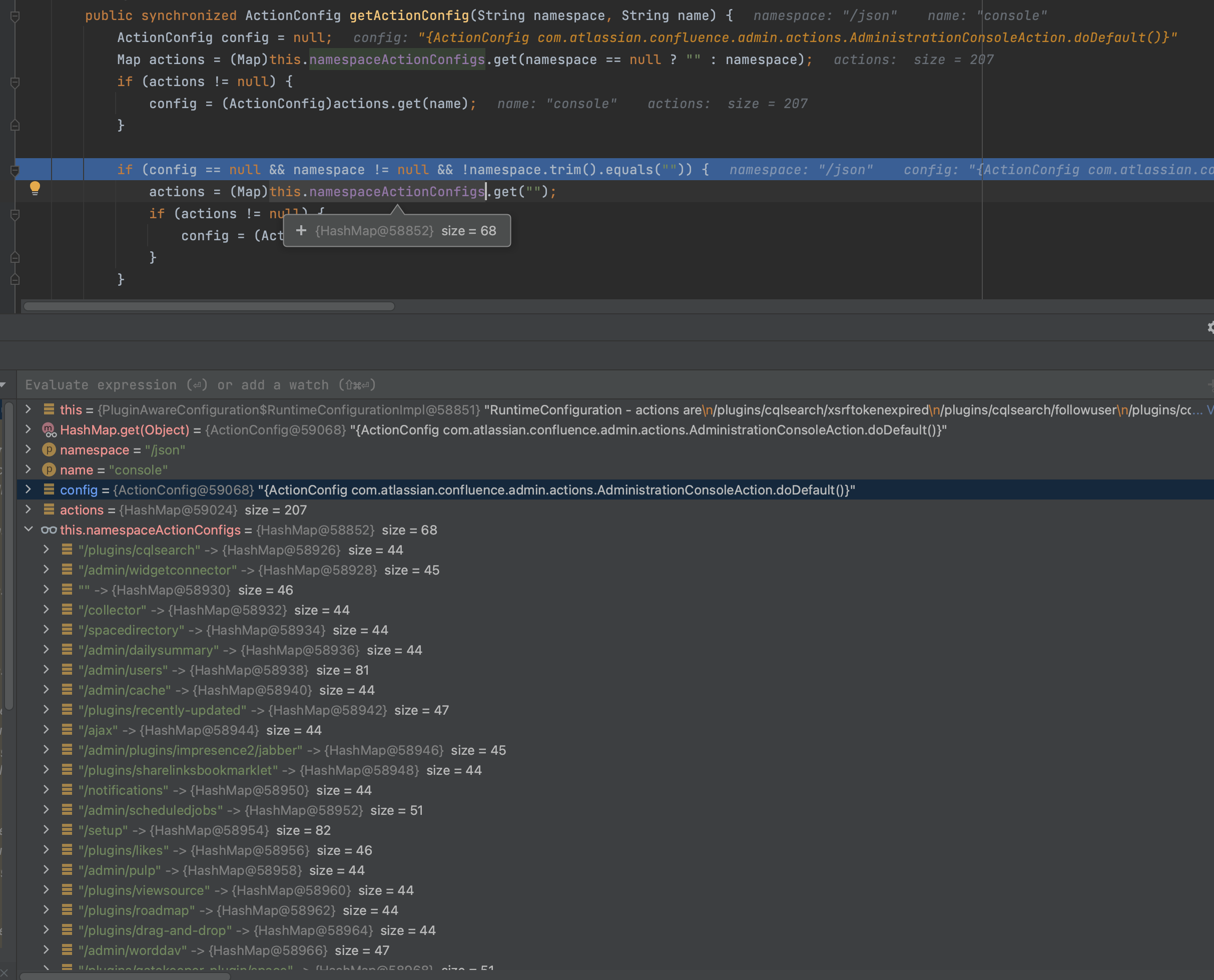Click the yellow intention lightbulb icon
The height and width of the screenshot is (980, 1214).
(x=35, y=189)
